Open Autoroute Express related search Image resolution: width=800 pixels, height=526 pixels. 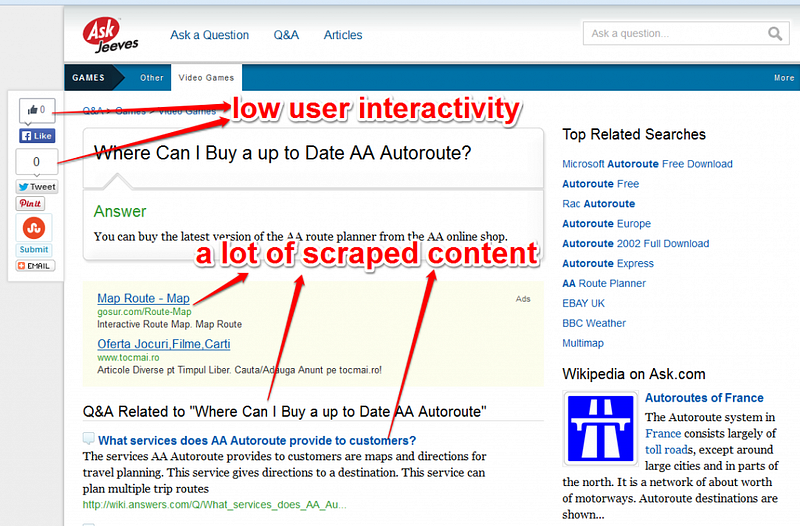point(608,263)
